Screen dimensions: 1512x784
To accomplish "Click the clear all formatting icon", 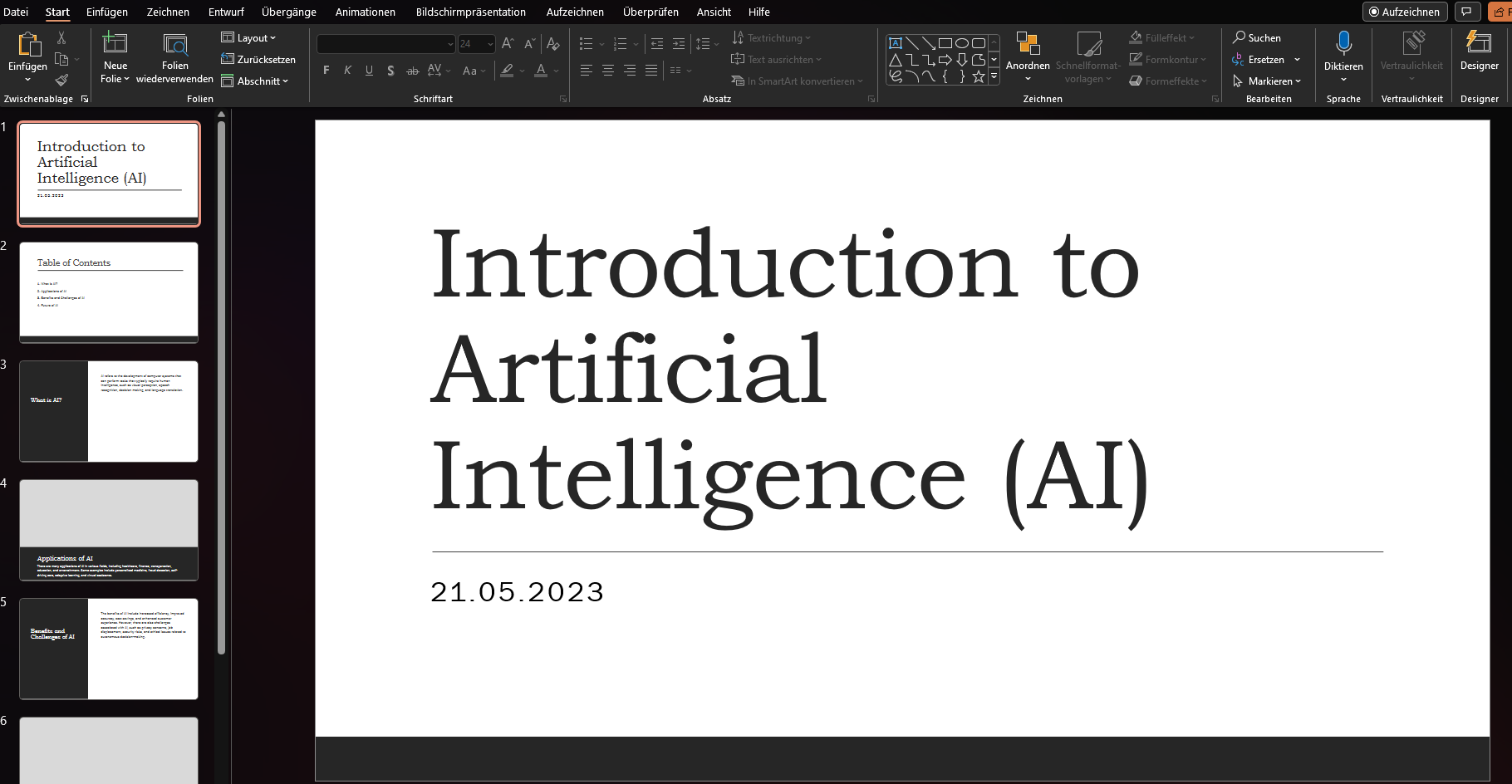I will (x=553, y=44).
